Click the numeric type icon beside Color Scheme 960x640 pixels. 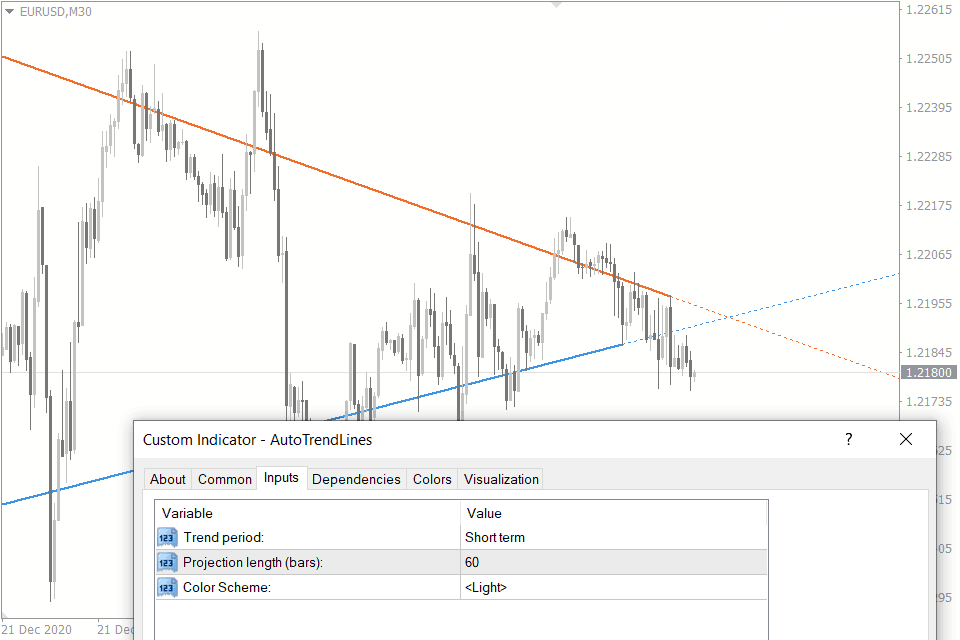click(166, 587)
